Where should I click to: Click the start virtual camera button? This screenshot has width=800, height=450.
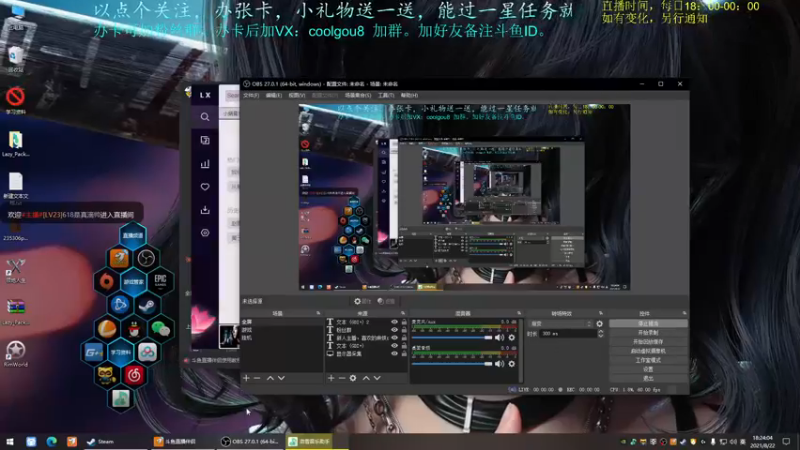click(648, 351)
